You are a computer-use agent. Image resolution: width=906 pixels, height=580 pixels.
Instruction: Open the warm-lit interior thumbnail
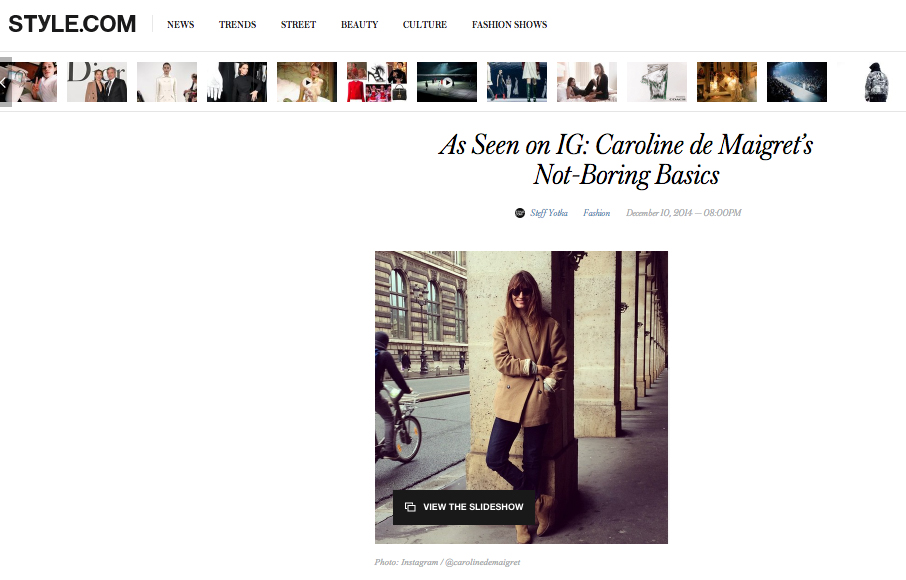pos(727,82)
